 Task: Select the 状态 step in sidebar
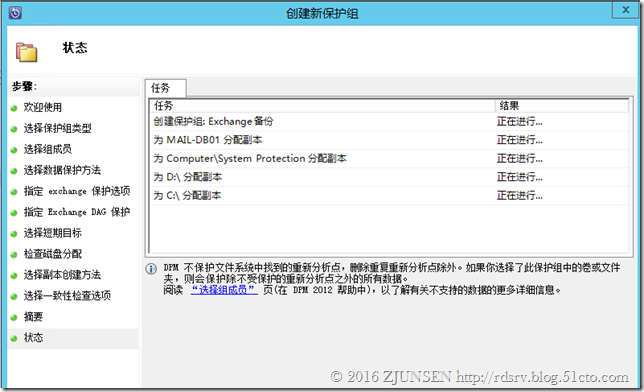[33, 338]
